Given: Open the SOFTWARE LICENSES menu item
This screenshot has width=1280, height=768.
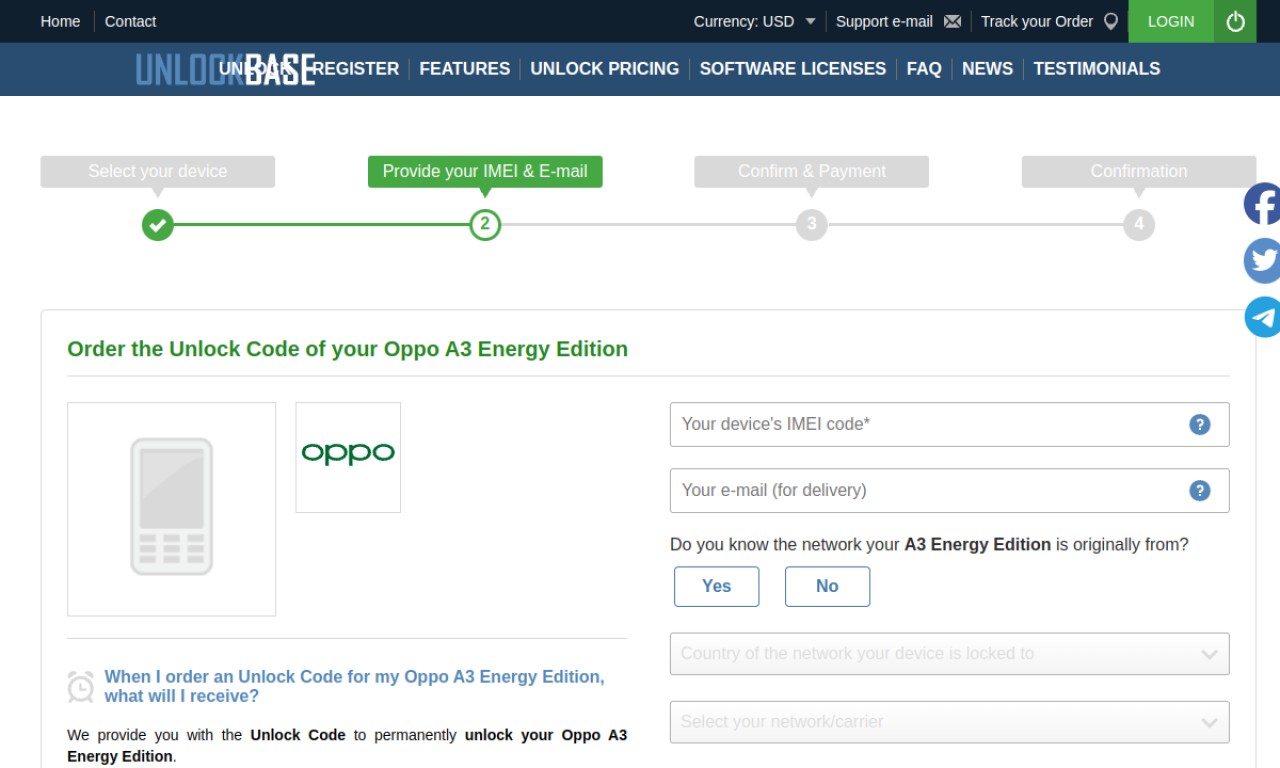Looking at the screenshot, I should (x=793, y=69).
